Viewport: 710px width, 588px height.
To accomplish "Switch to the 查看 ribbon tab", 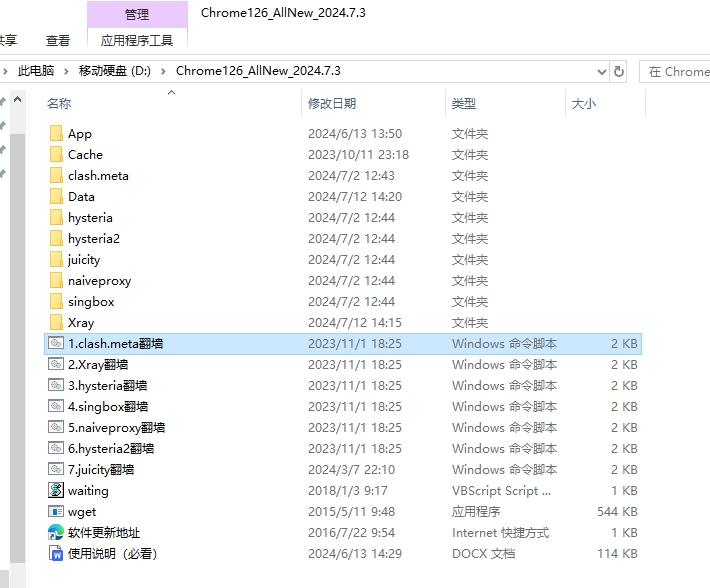I will pos(58,41).
